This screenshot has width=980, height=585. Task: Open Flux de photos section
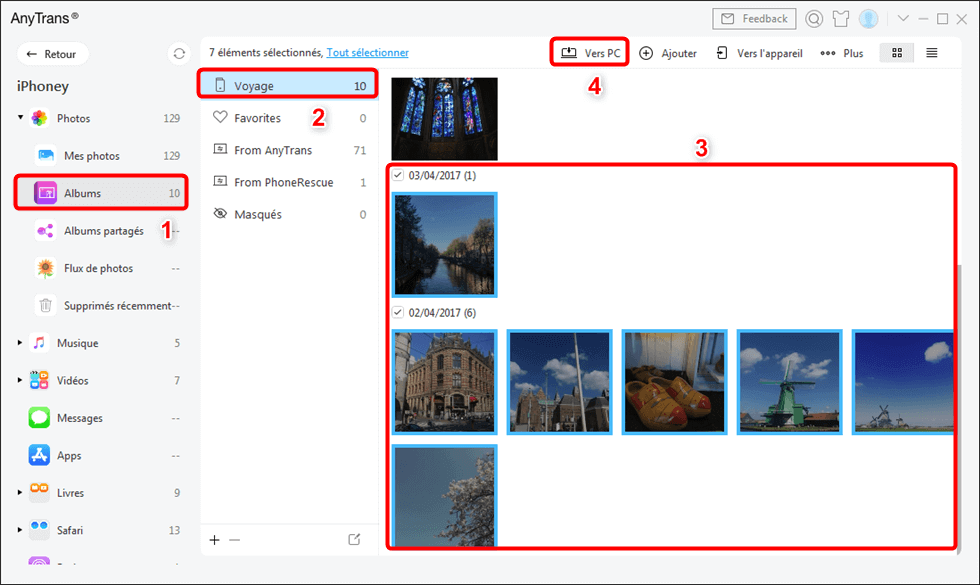tap(101, 268)
